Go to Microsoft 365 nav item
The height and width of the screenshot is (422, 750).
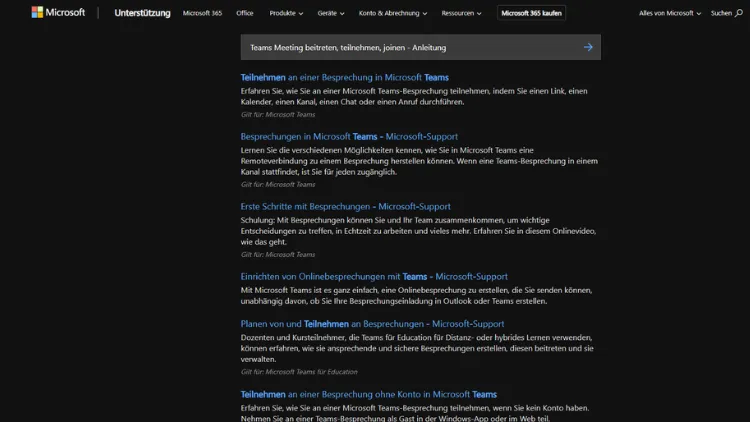(203, 14)
